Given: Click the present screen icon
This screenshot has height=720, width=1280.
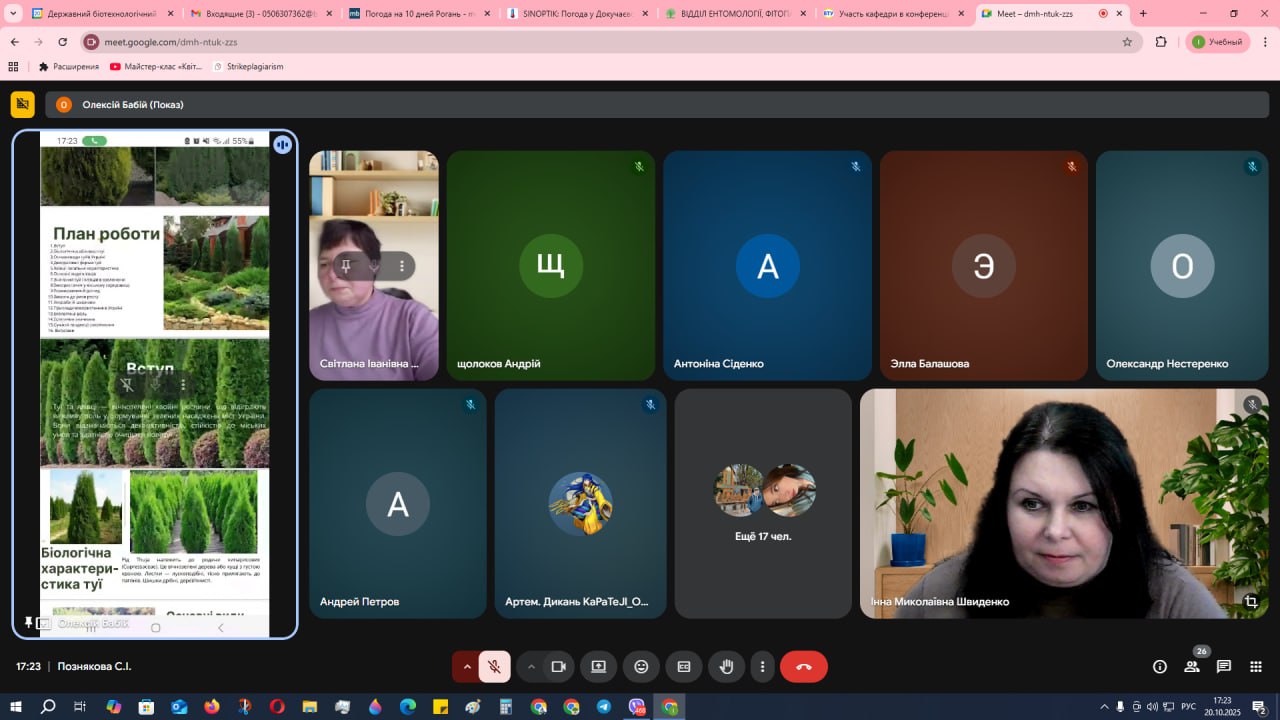Looking at the screenshot, I should pyautogui.click(x=598, y=667).
